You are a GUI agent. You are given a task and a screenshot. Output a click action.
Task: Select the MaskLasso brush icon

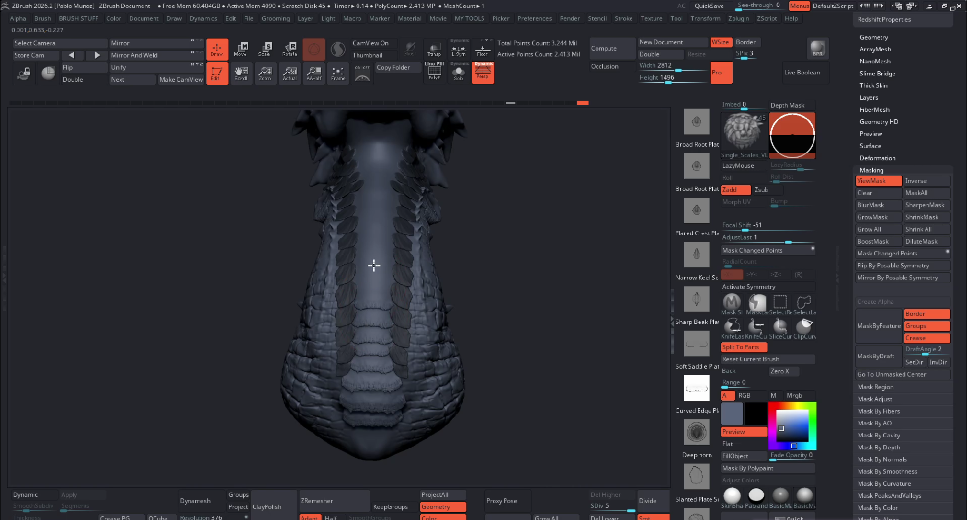tap(756, 303)
